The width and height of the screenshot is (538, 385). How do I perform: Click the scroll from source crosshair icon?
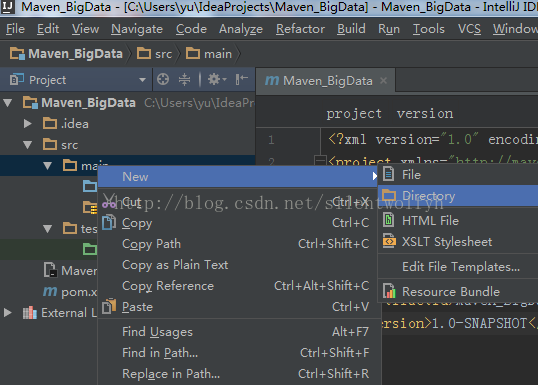(x=163, y=80)
